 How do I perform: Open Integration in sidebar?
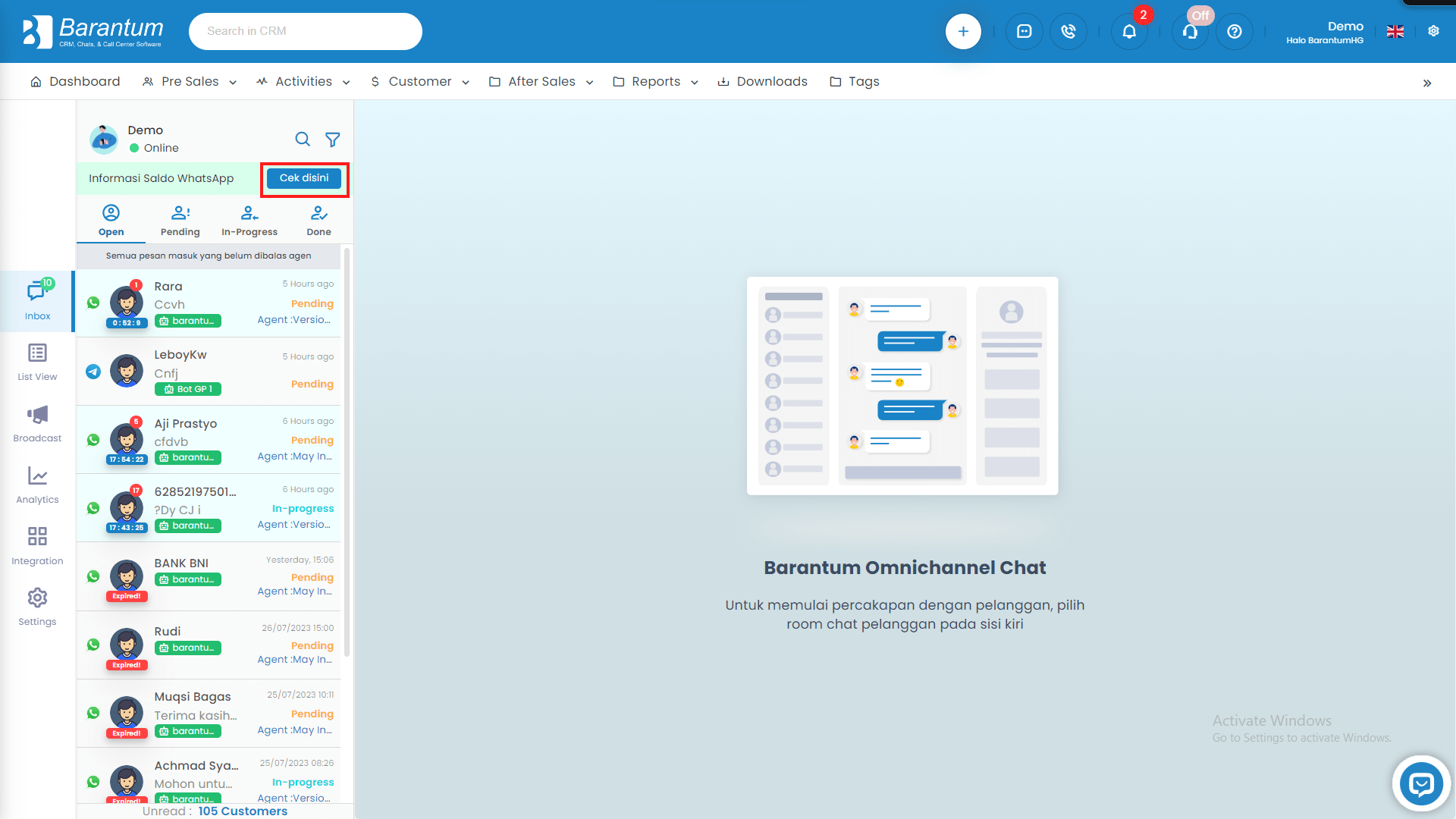coord(37,546)
